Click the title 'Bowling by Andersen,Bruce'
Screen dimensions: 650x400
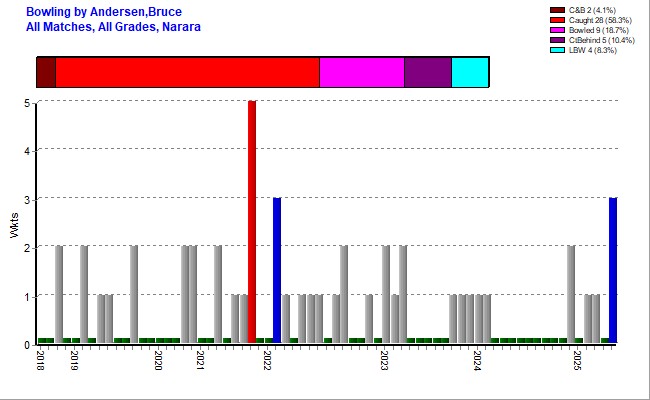tap(104, 12)
